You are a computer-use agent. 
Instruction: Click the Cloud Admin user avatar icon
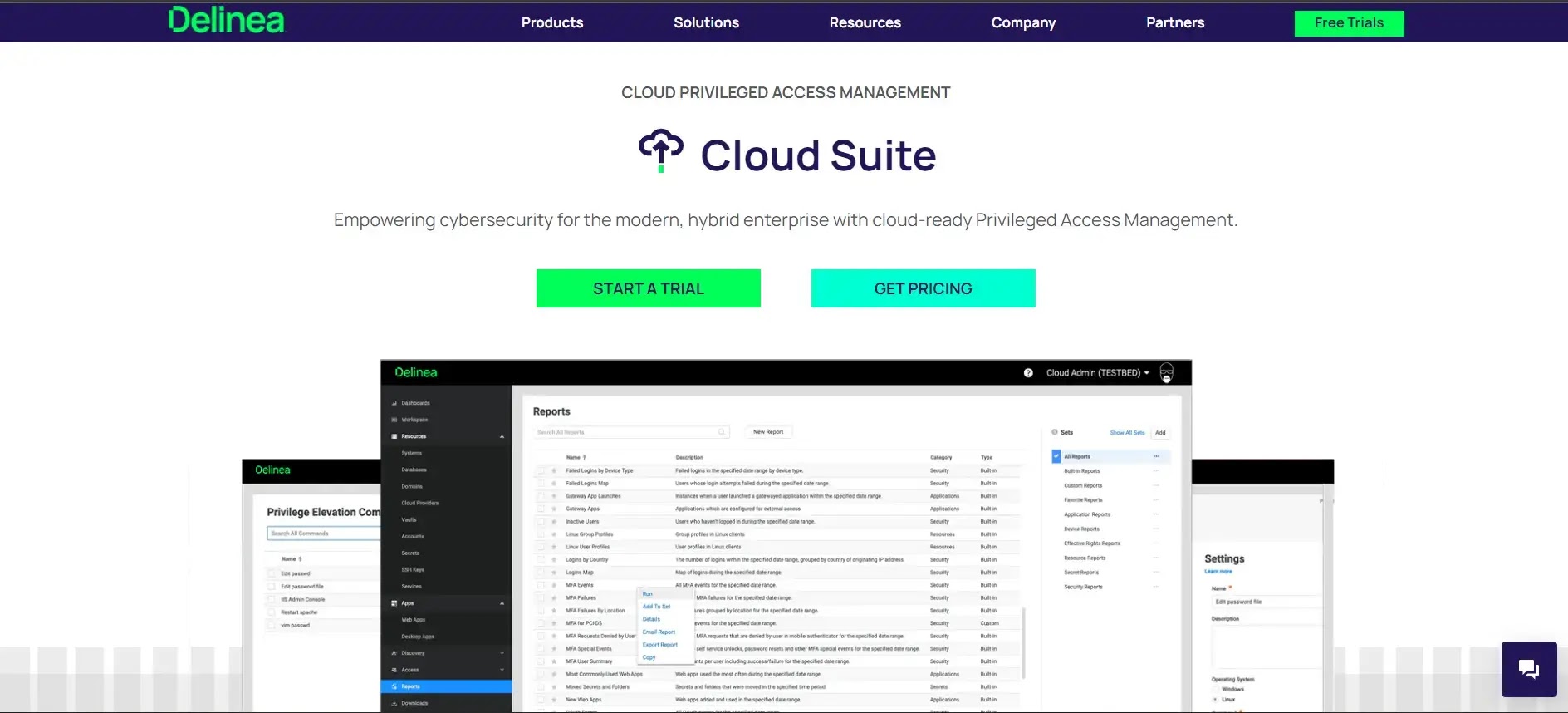pos(1166,372)
